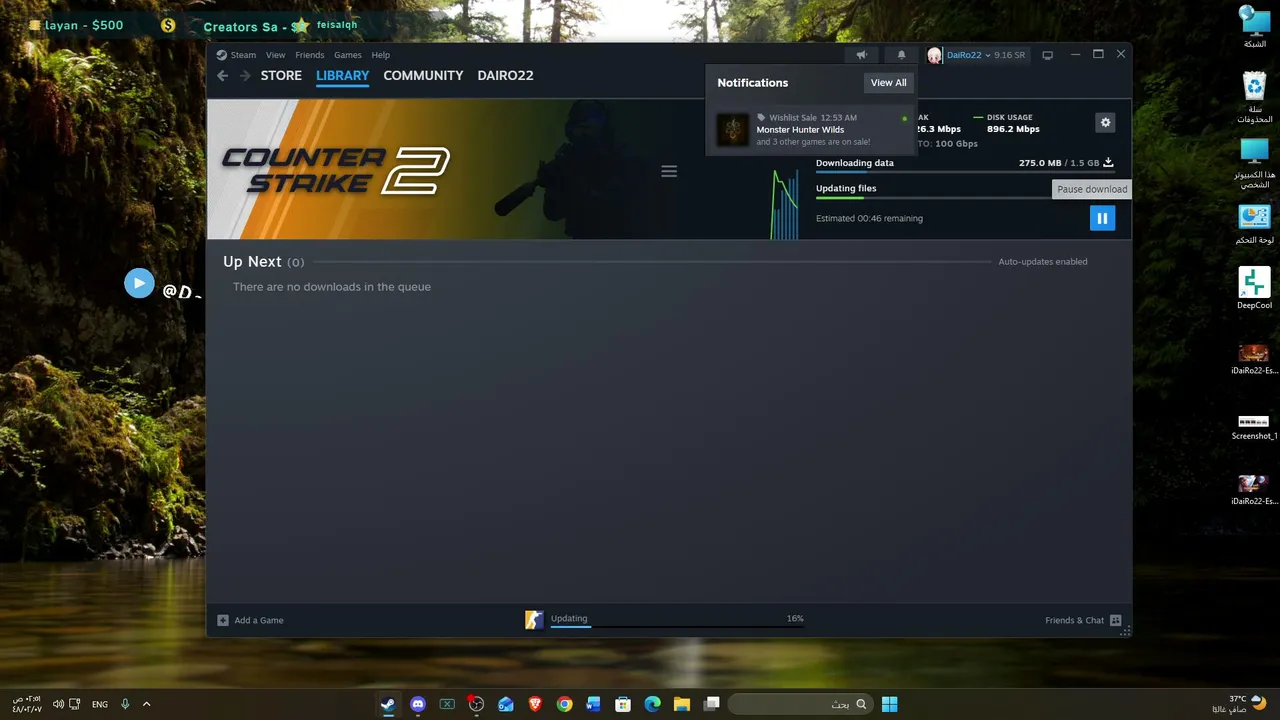Open File Explorer from the taskbar

[x=682, y=704]
